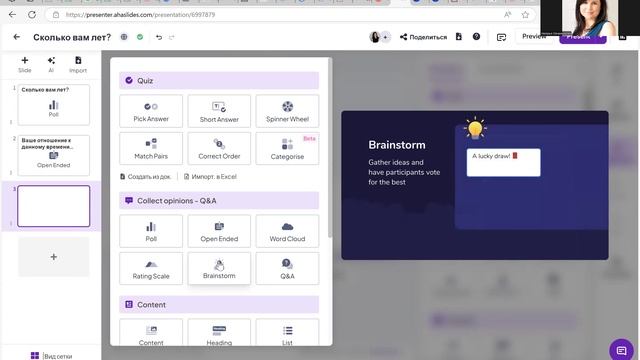Screen dimensions: 640x360
Task: Choose the Short Answer slide type
Action: 219,111
